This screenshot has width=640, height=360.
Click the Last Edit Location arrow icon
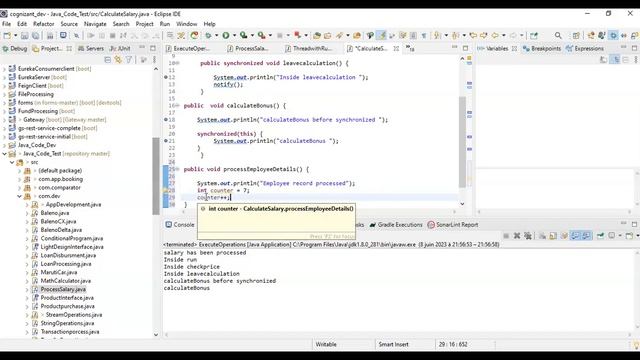[473, 36]
